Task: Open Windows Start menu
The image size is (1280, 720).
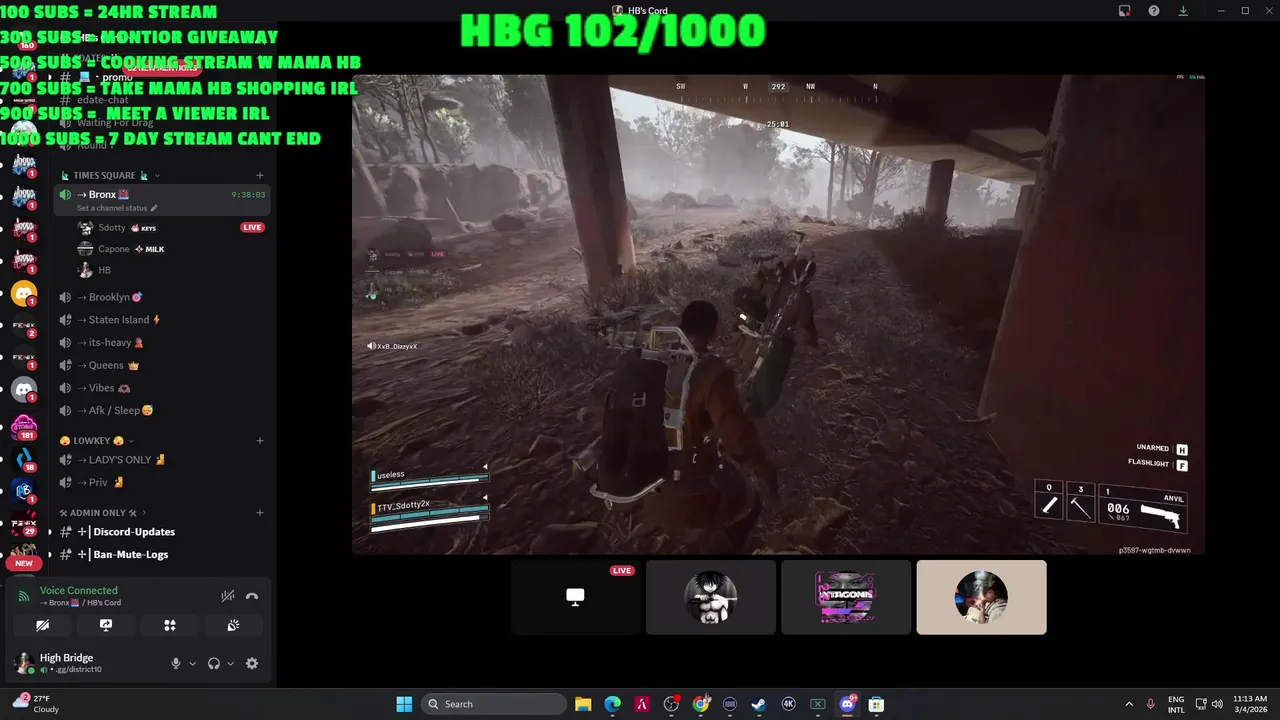Action: point(404,704)
